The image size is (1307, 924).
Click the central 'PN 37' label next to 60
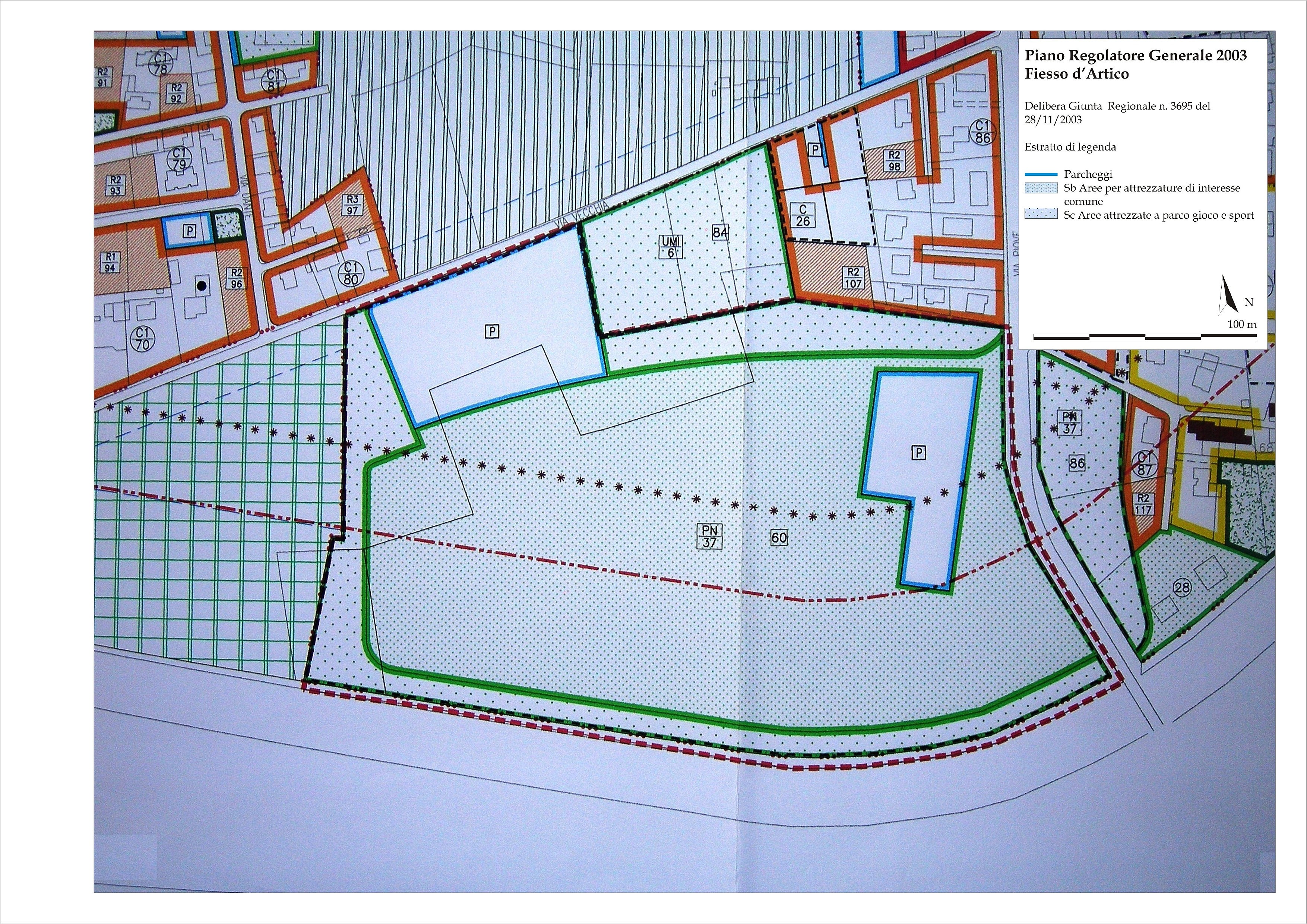(x=709, y=536)
